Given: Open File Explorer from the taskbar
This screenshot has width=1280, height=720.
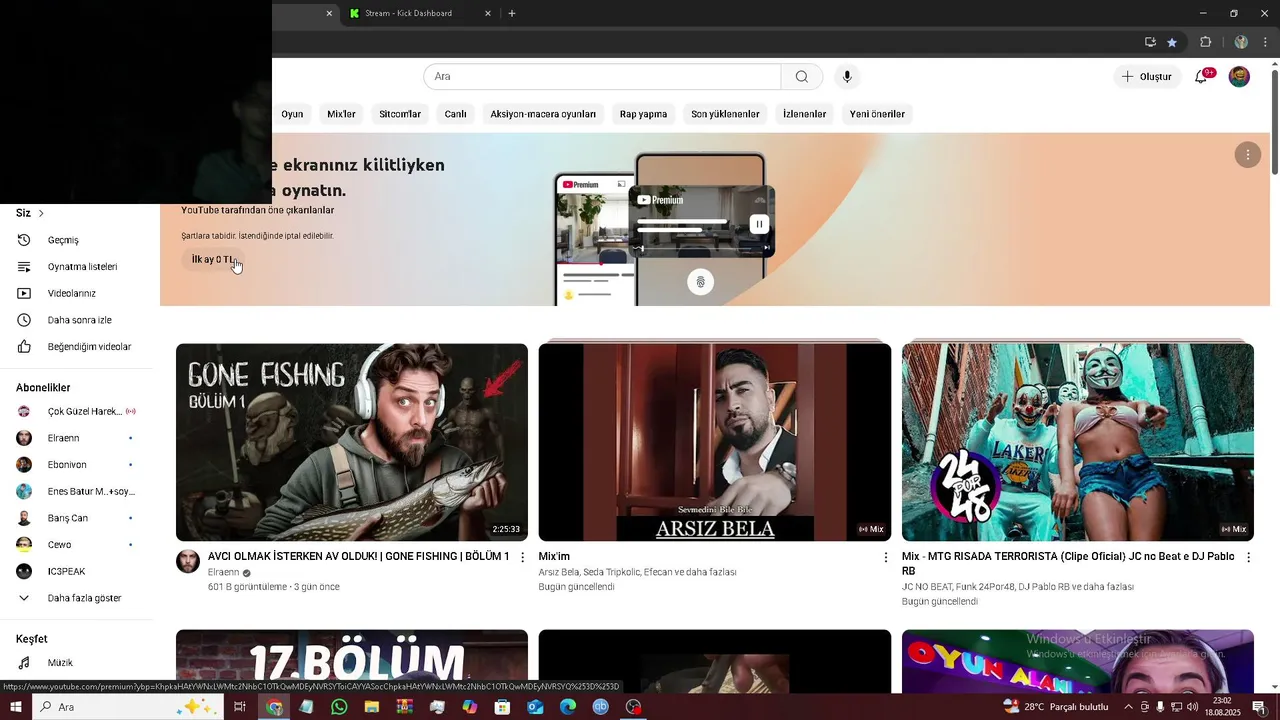Looking at the screenshot, I should coord(371,707).
